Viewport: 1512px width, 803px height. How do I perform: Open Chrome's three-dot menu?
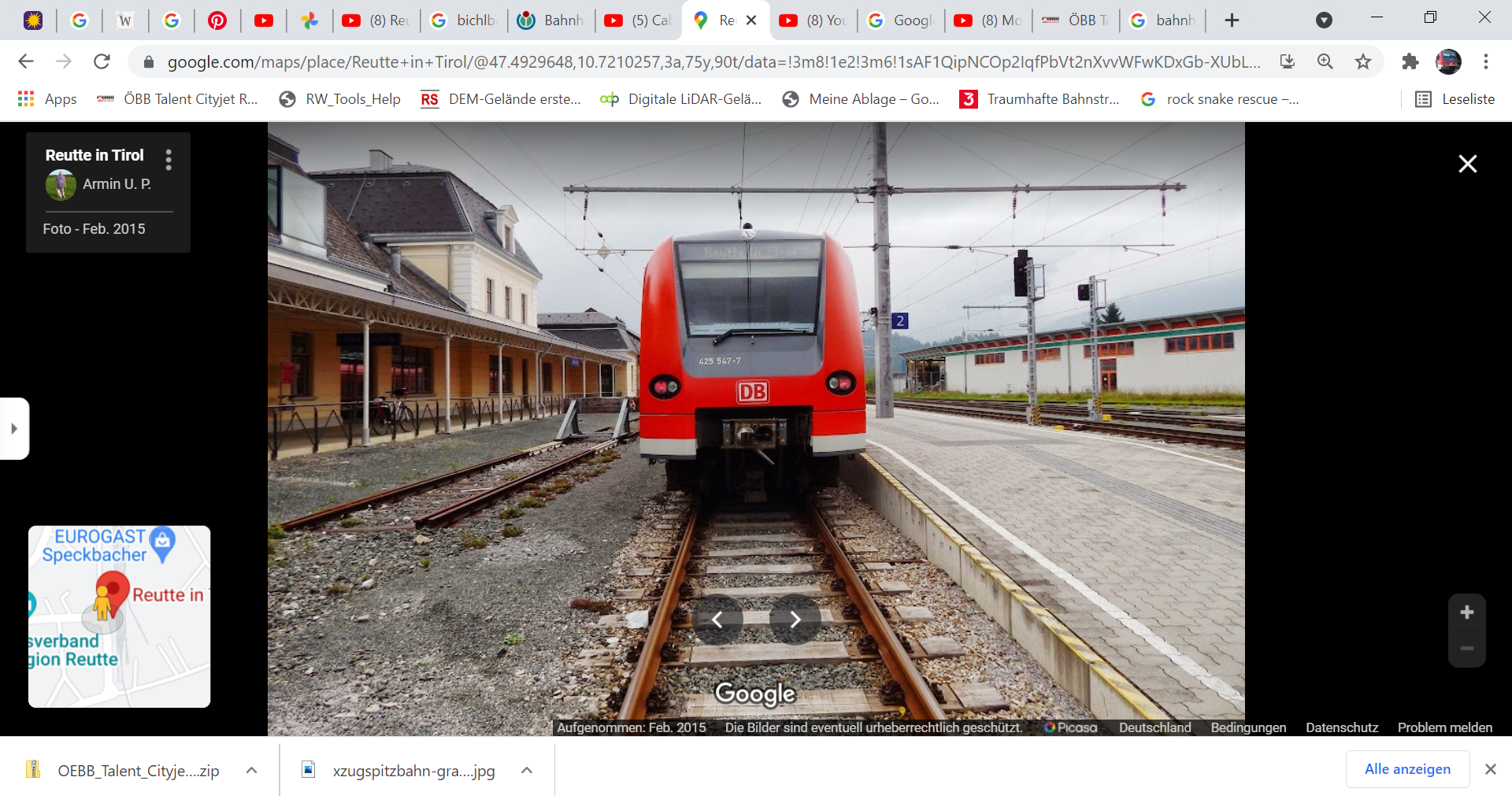(x=1486, y=61)
